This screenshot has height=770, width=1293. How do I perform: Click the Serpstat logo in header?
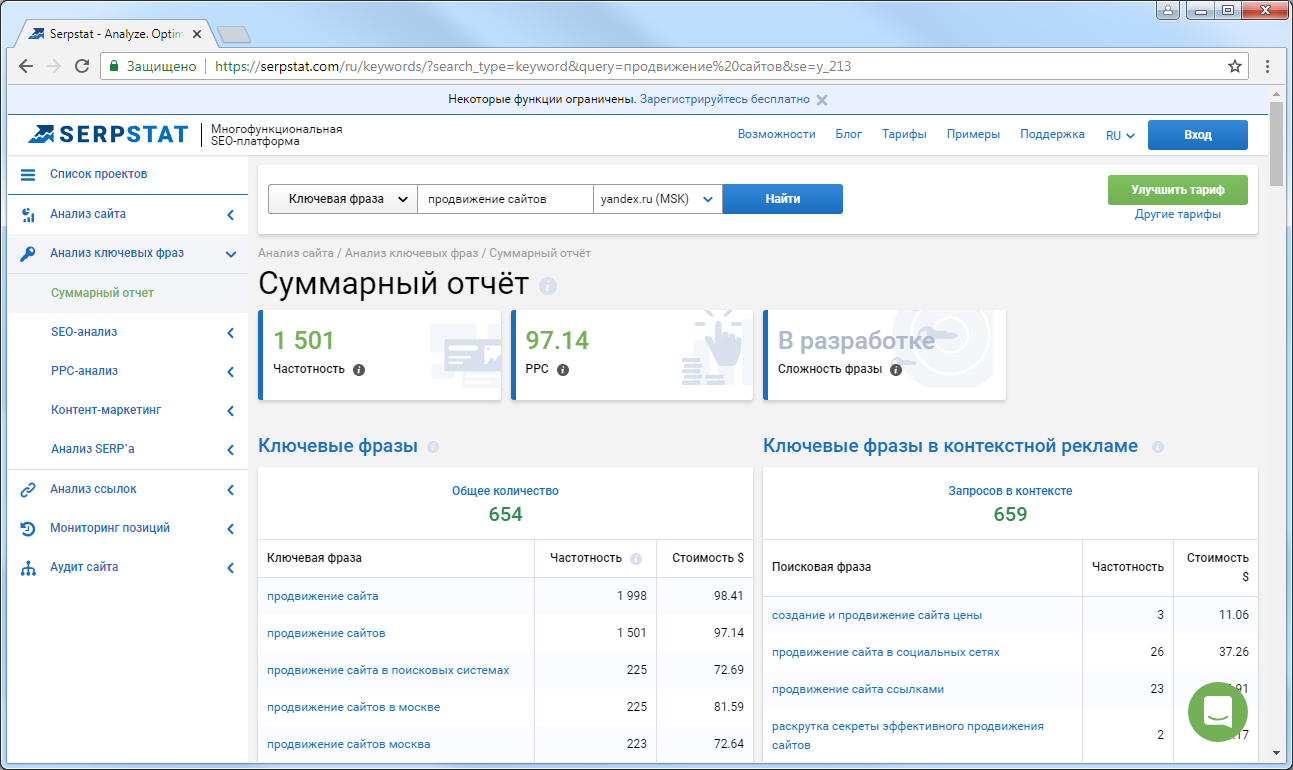coord(108,134)
